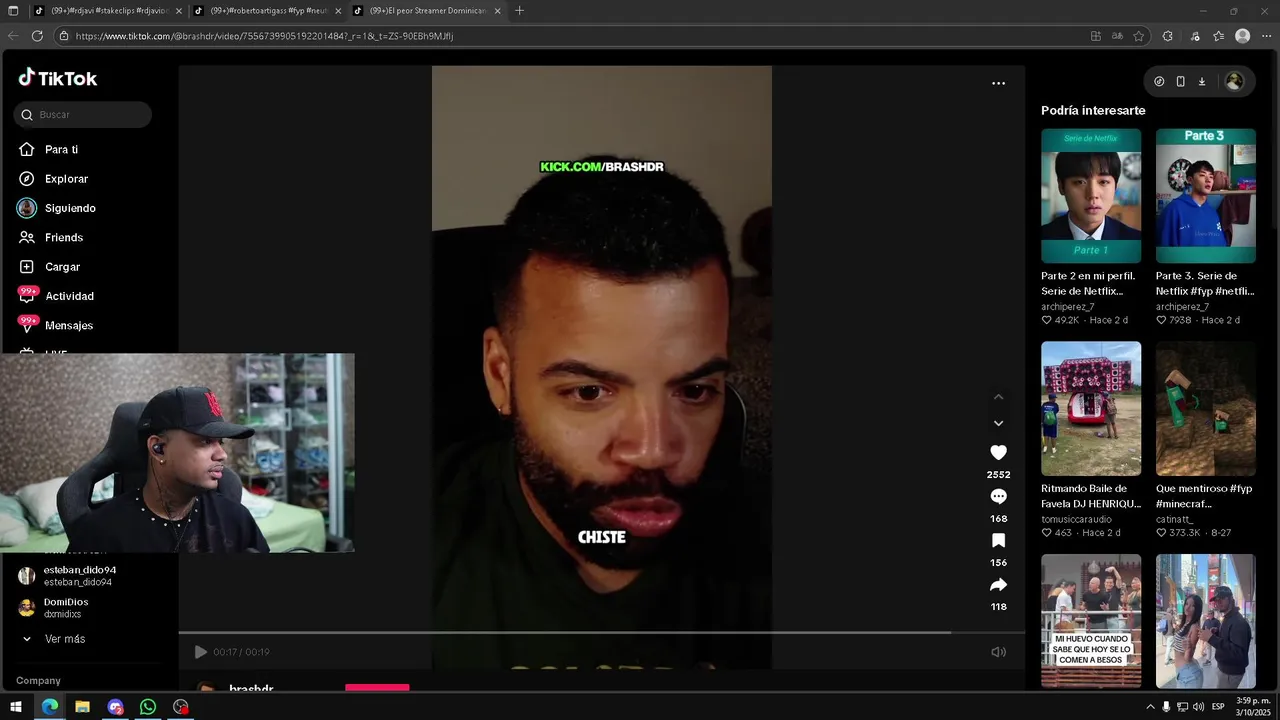This screenshot has height=720, width=1280.
Task: Open Cargar upload page
Action: pyautogui.click(x=49, y=267)
